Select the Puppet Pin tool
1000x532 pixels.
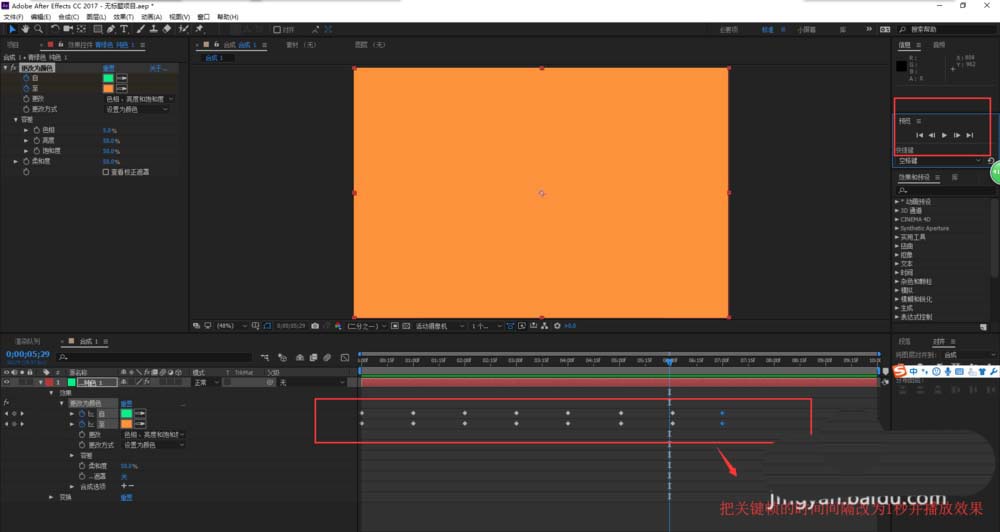[199, 29]
